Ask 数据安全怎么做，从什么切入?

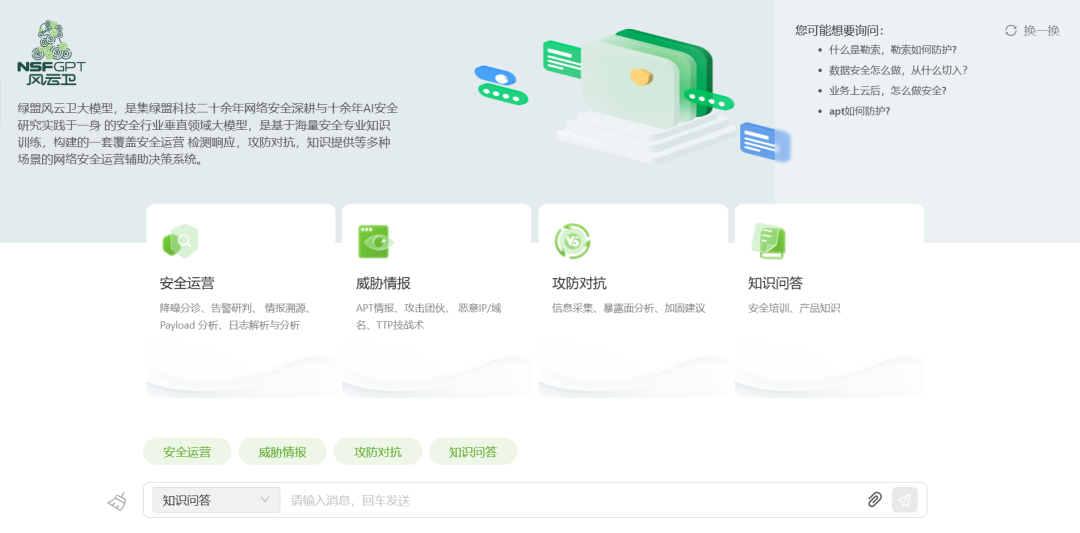(x=898, y=70)
